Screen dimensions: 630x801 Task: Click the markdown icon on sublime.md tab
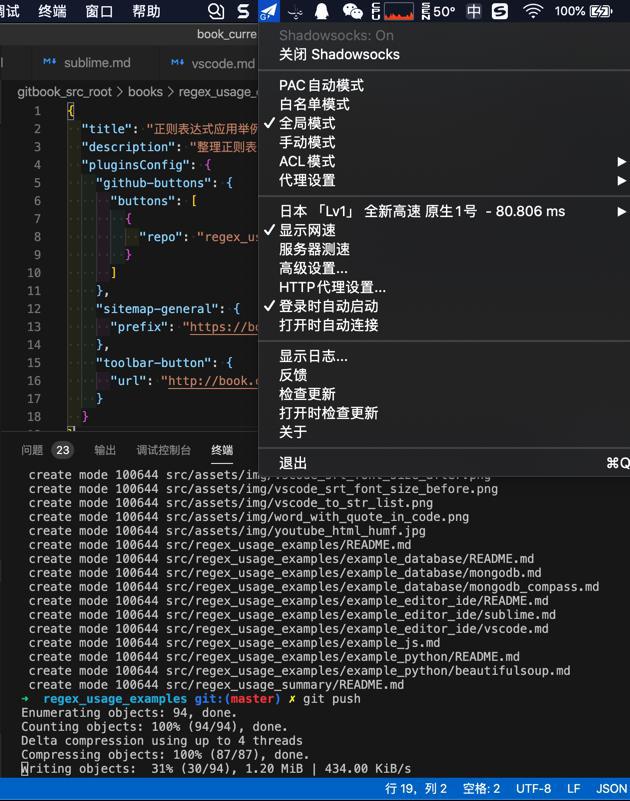click(x=50, y=62)
